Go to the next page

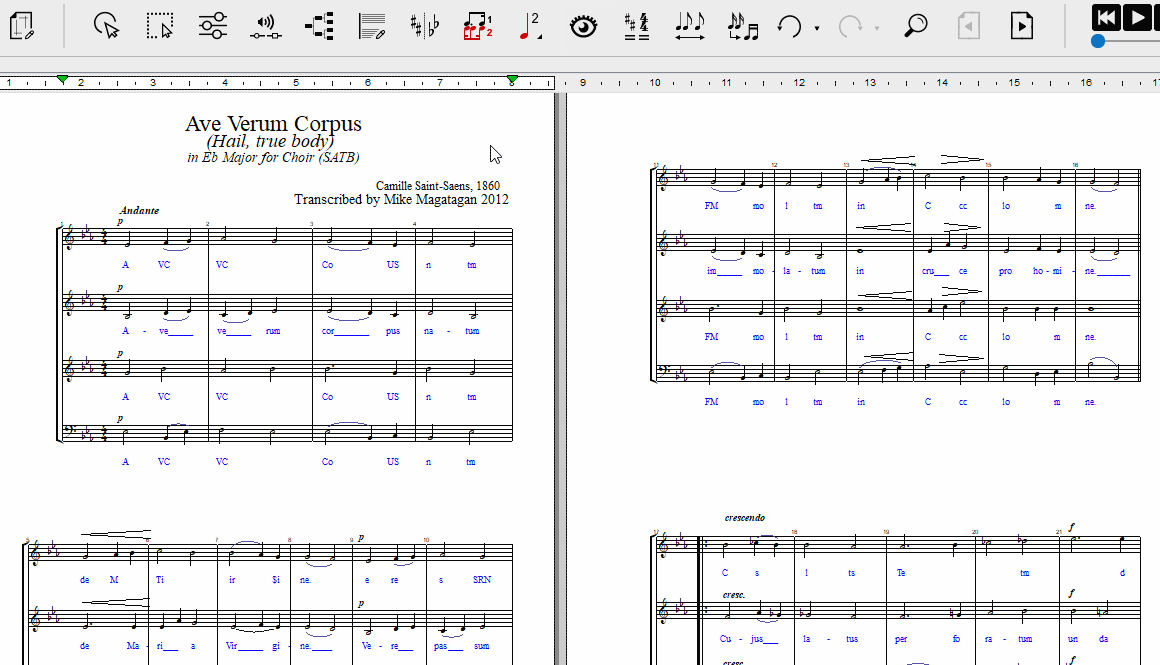(x=1021, y=26)
